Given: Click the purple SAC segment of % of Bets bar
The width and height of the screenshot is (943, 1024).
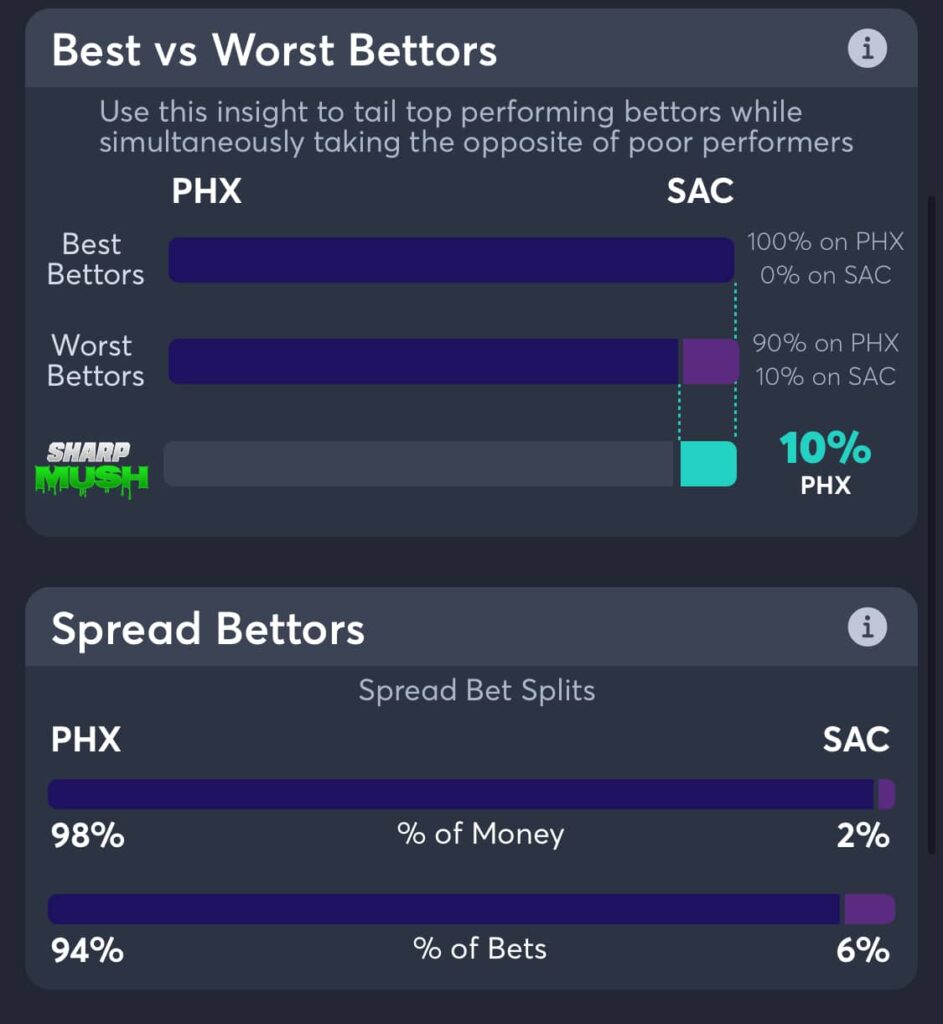Looking at the screenshot, I should tap(868, 908).
